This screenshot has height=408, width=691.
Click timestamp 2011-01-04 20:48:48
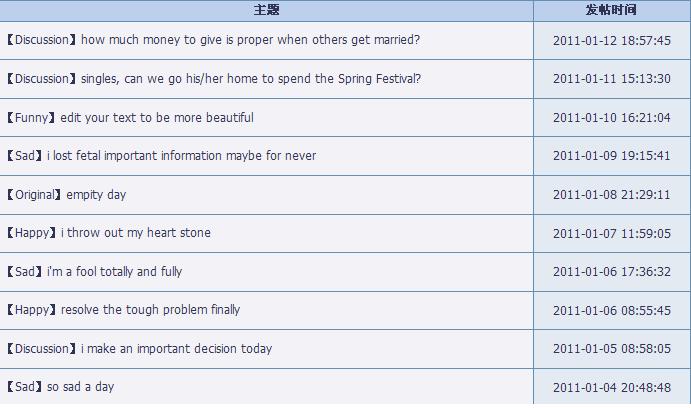pyautogui.click(x=611, y=387)
